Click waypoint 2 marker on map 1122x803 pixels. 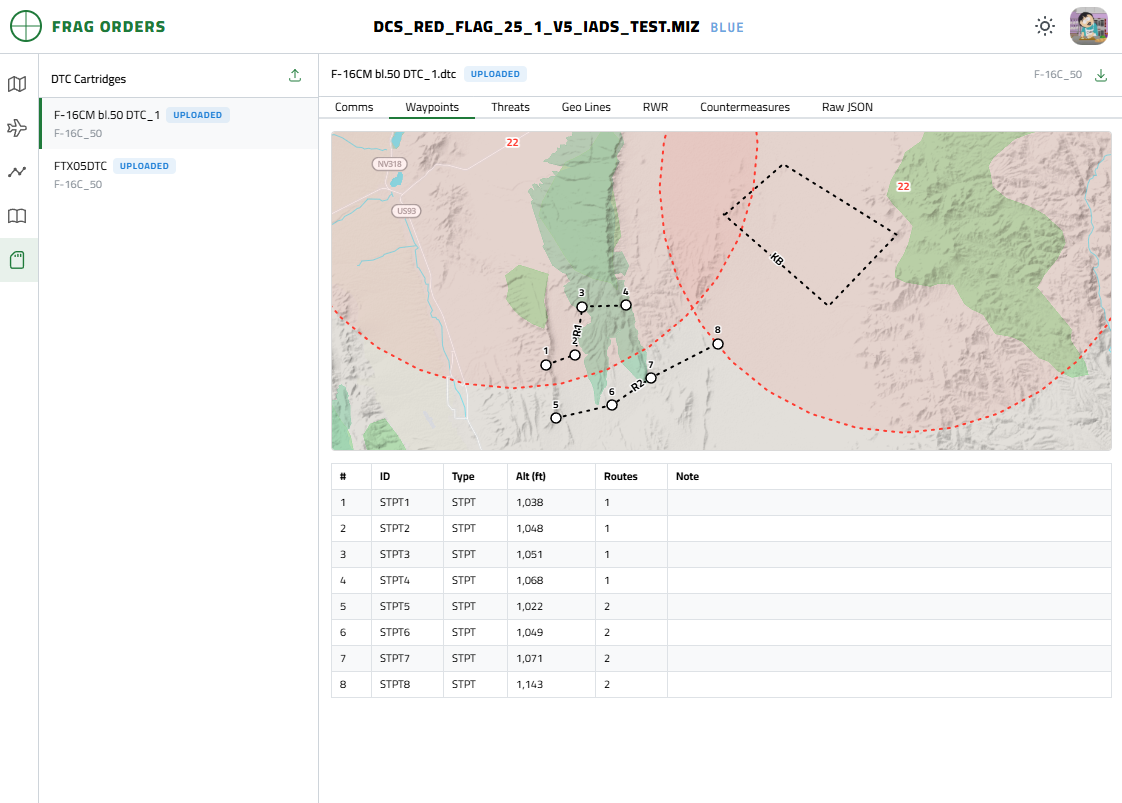point(575,355)
